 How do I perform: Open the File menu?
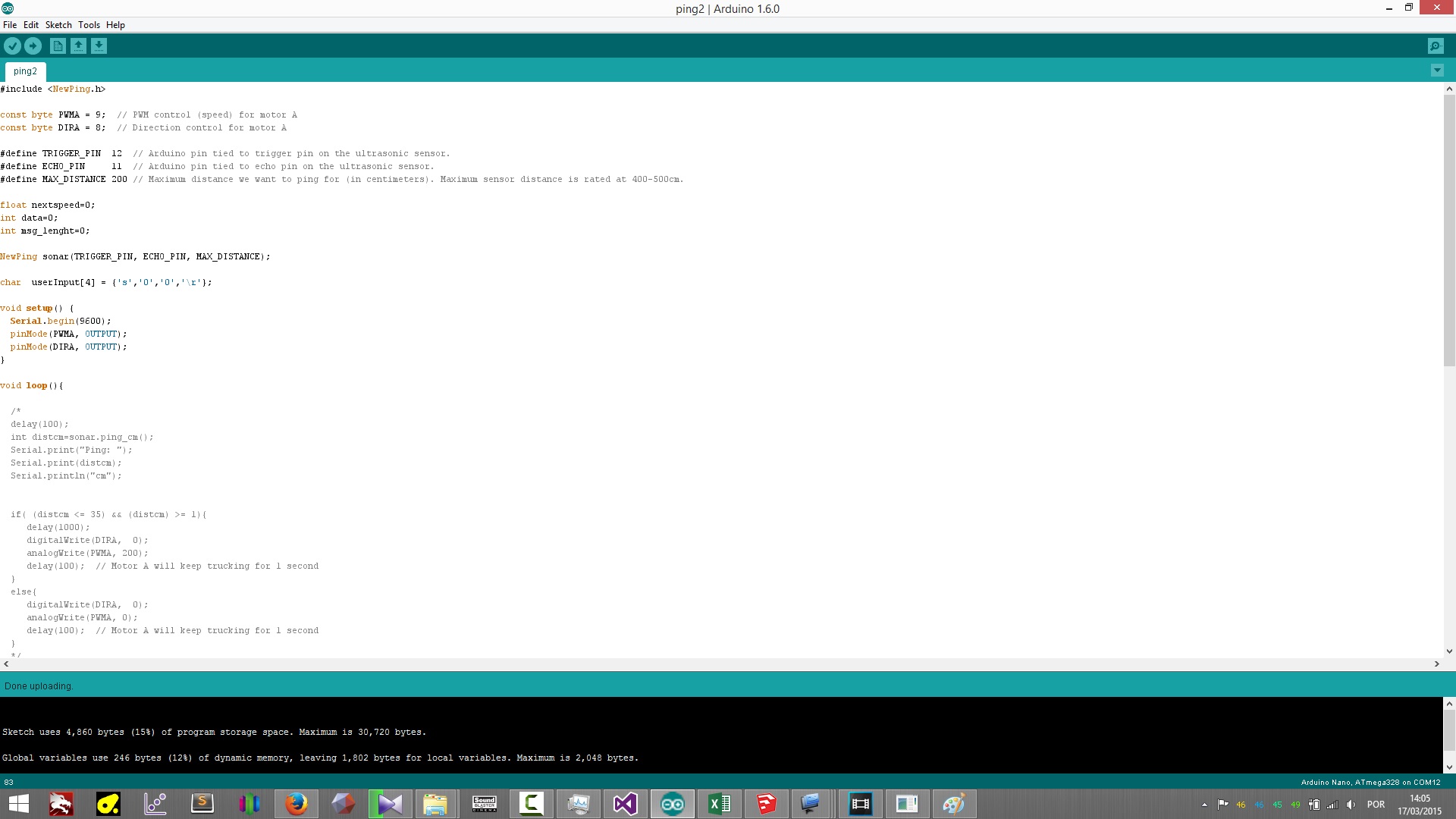coord(10,25)
